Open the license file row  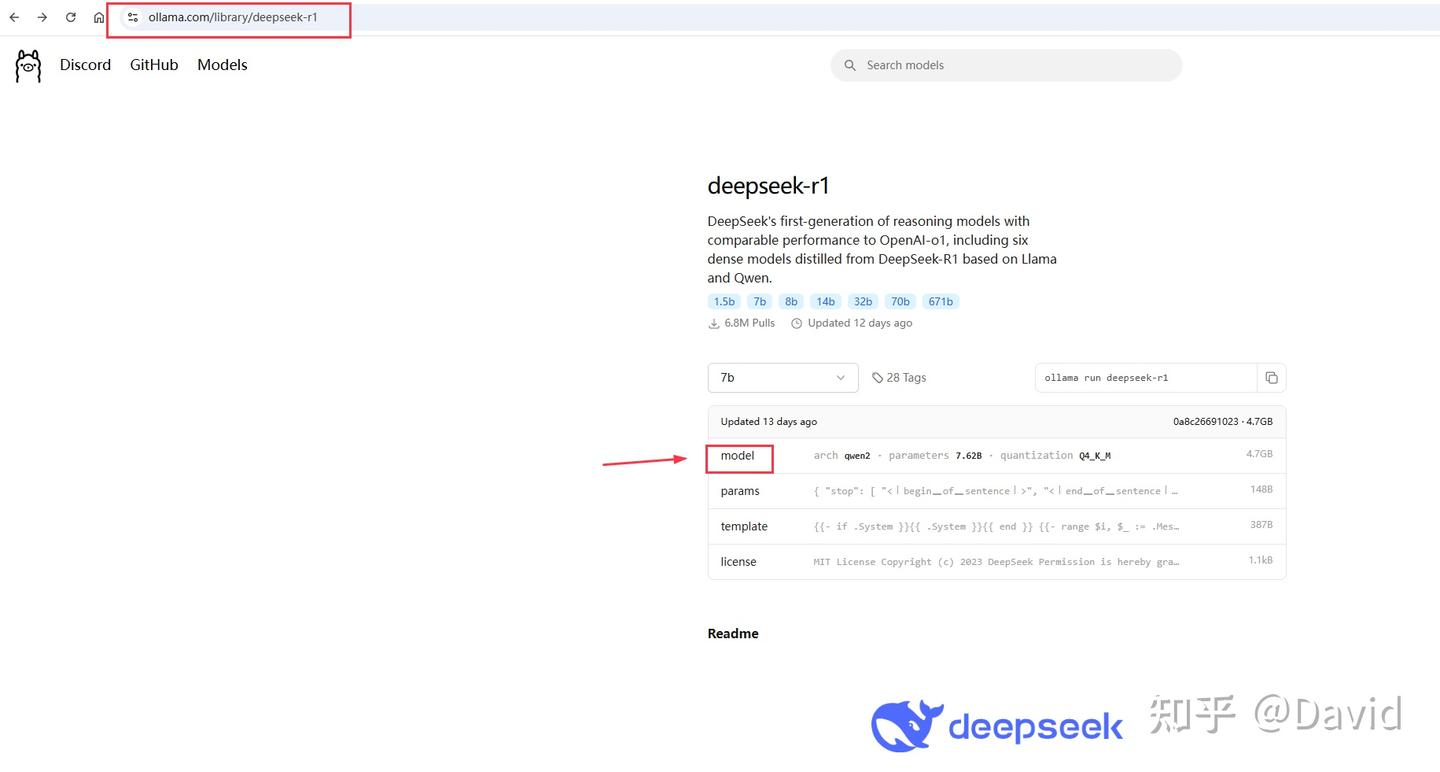(738, 562)
